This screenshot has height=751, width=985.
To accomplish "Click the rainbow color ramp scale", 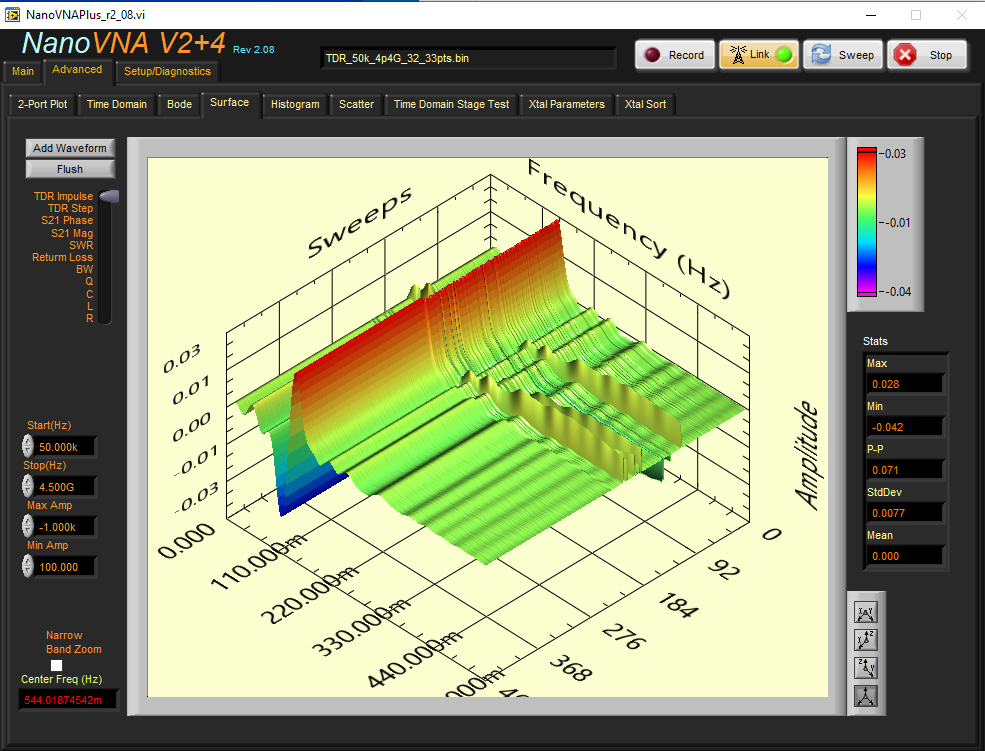I will [867, 222].
